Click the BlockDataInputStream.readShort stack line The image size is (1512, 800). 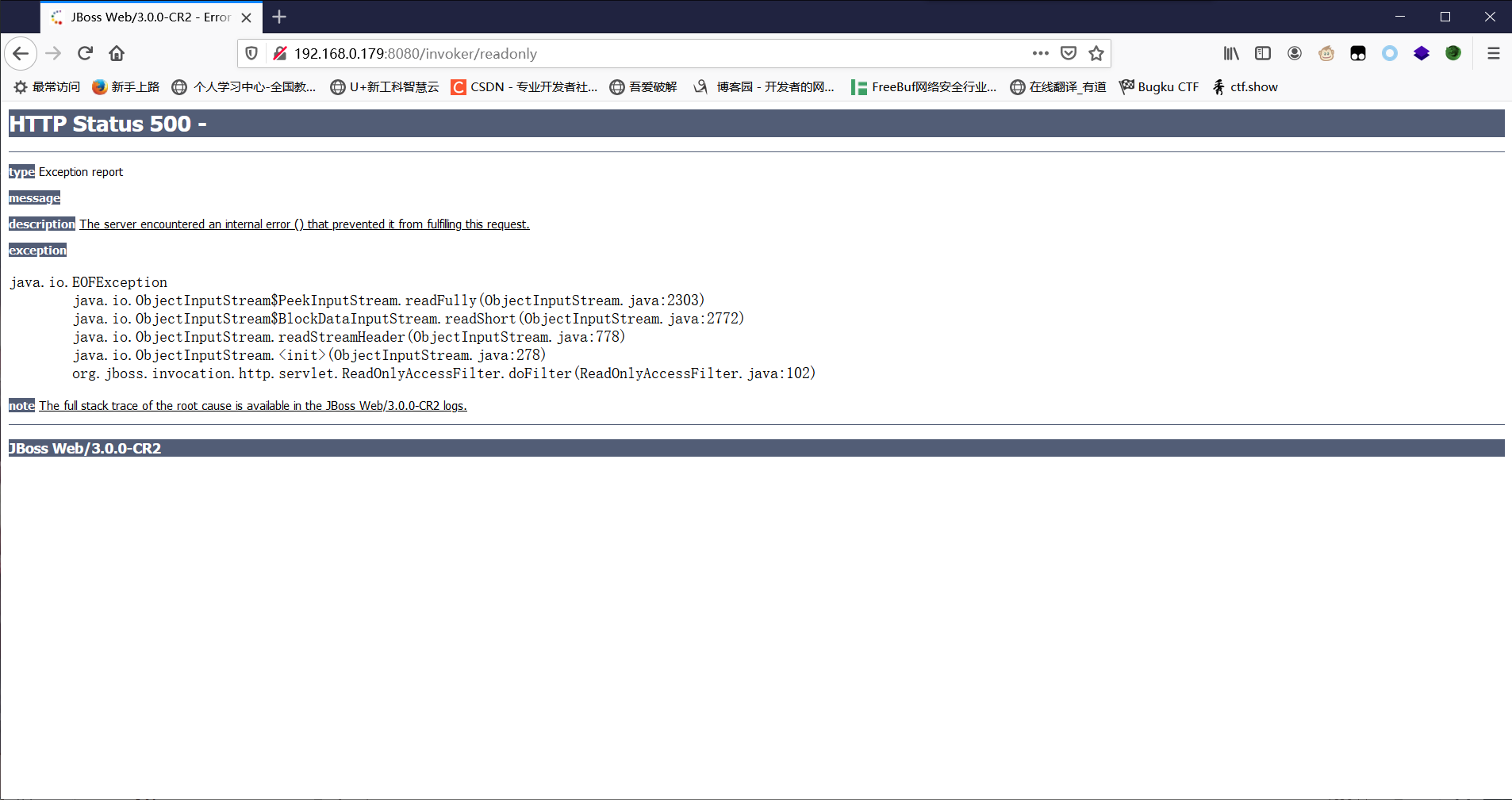click(409, 319)
